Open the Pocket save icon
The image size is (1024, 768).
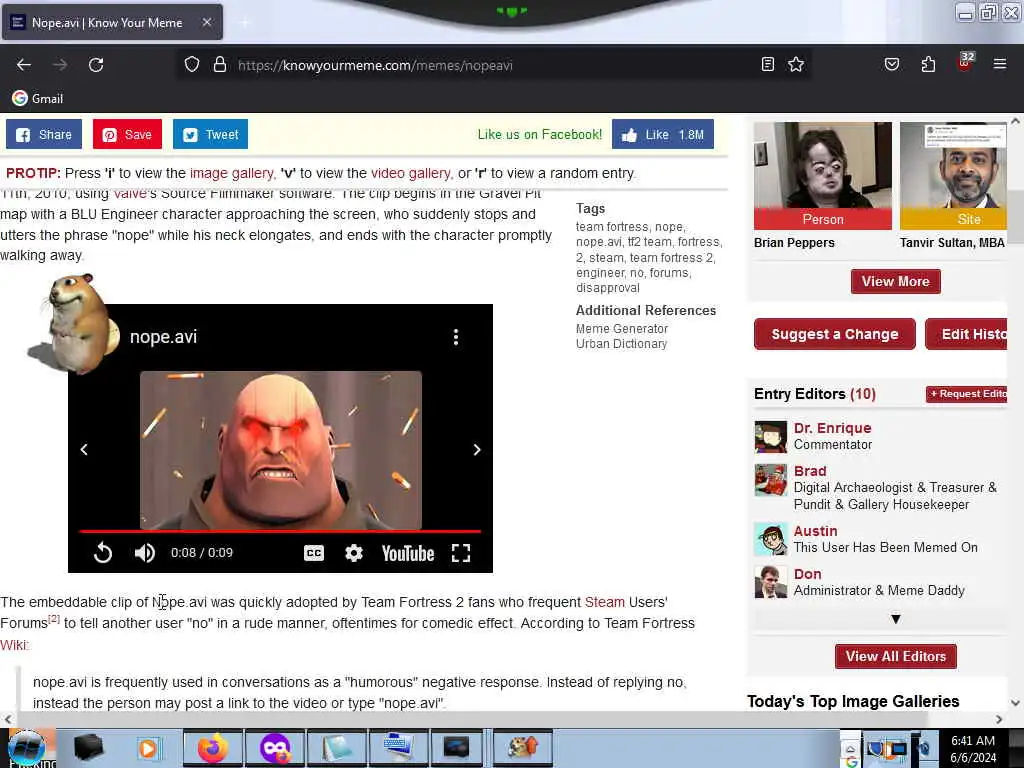891,64
